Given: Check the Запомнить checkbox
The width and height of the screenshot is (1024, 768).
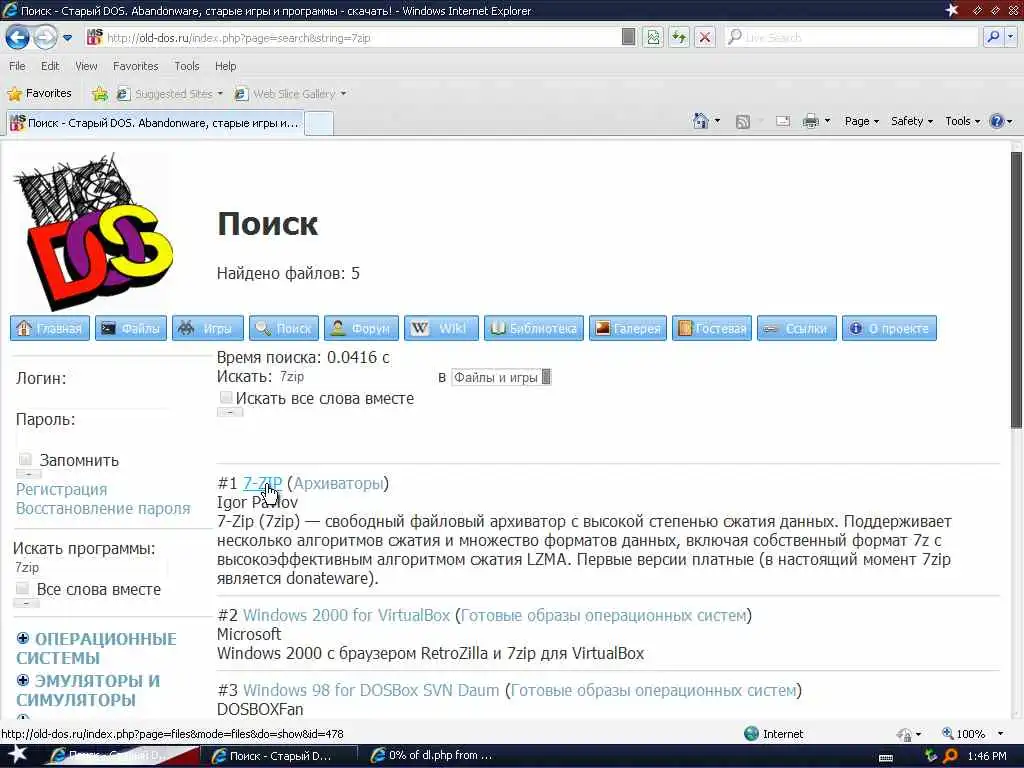Looking at the screenshot, I should coord(25,459).
